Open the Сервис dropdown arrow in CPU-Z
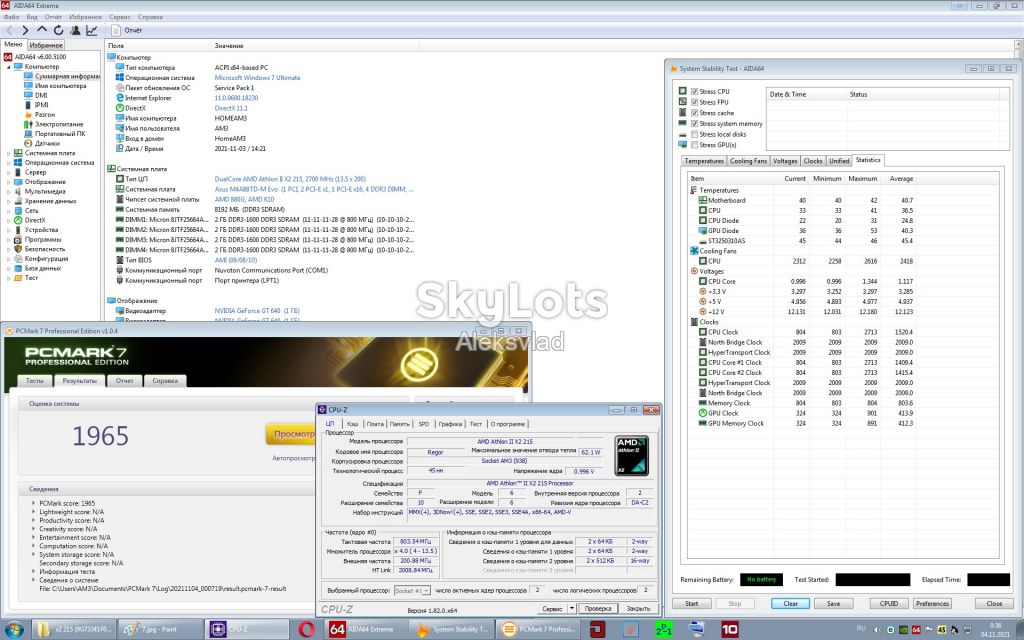The height and width of the screenshot is (640, 1024). [x=571, y=608]
